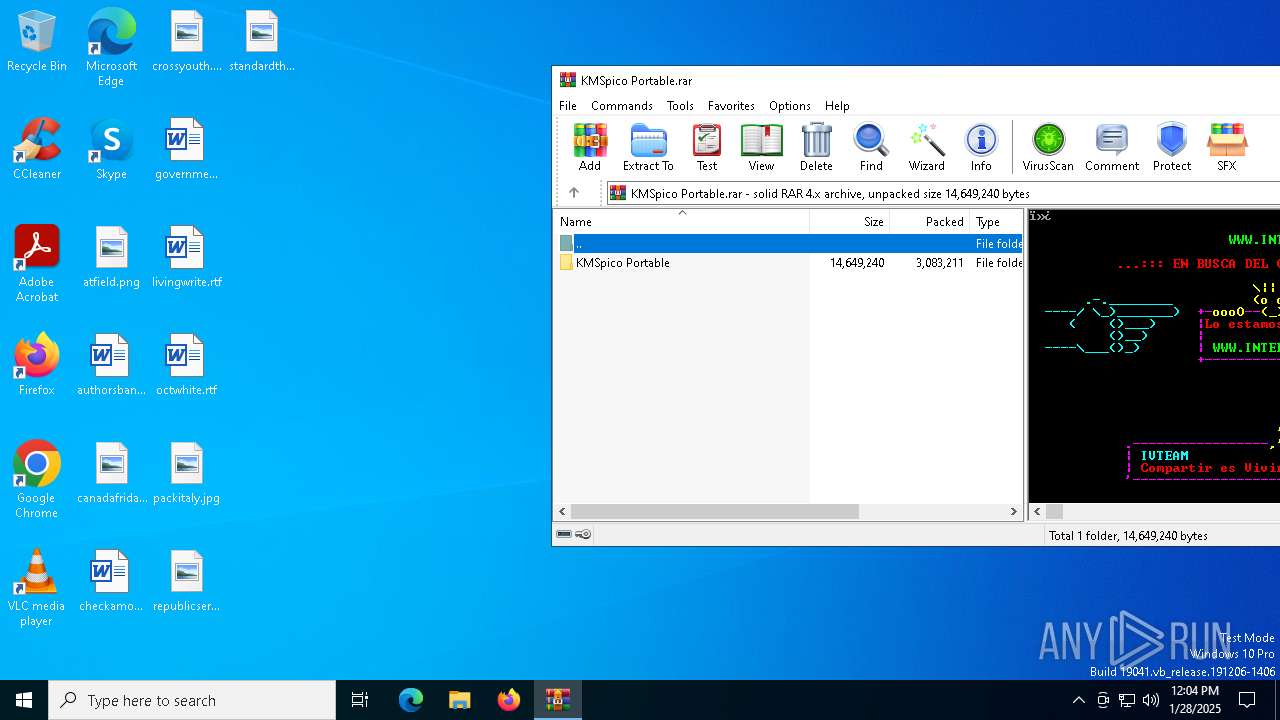Click file list scroll right arrow
This screenshot has width=1280, height=720.
(1013, 511)
